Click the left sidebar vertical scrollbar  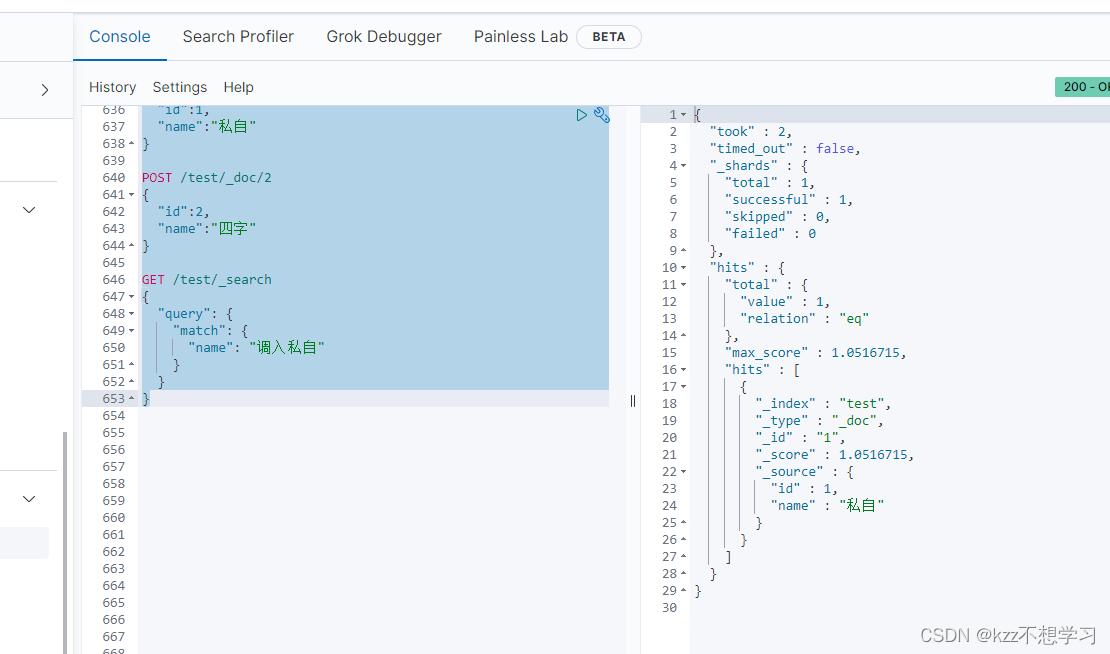click(x=65, y=542)
